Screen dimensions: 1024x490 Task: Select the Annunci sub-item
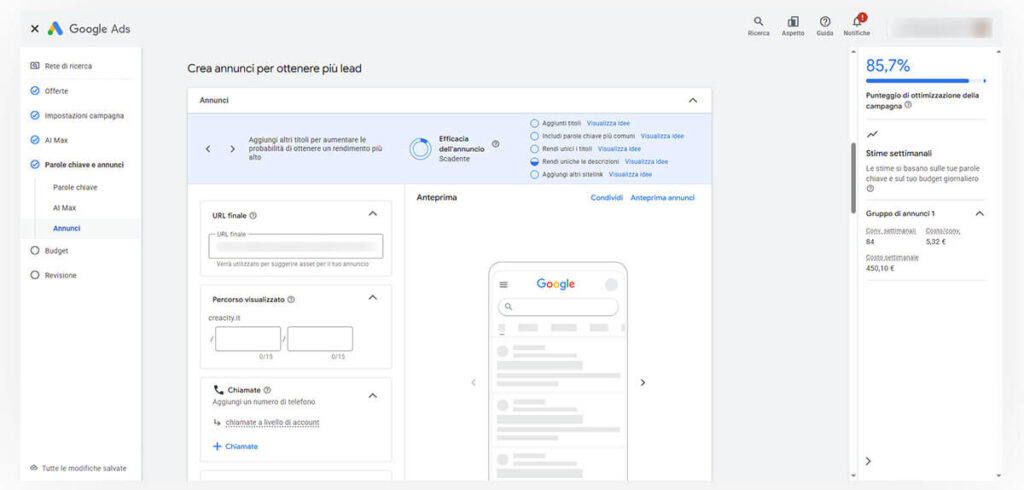[67, 229]
